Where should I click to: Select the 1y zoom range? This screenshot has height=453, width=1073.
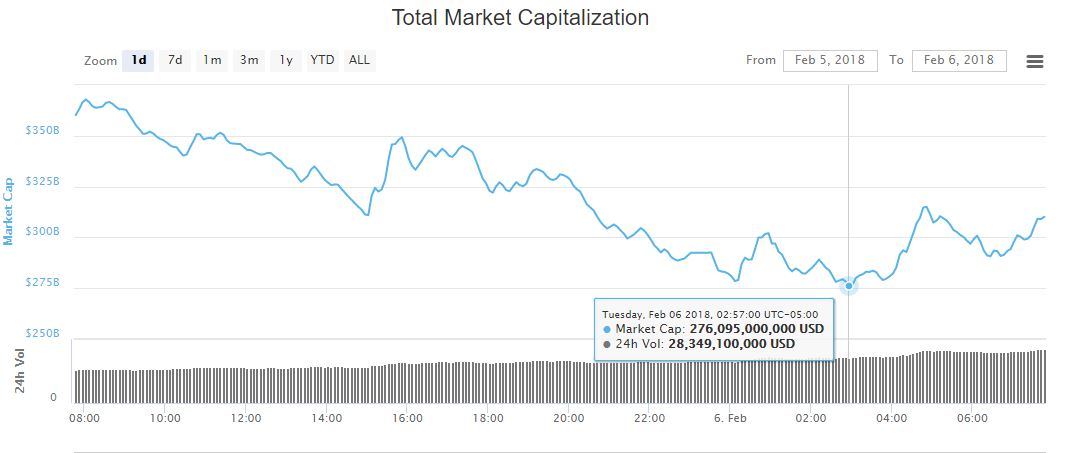point(286,60)
